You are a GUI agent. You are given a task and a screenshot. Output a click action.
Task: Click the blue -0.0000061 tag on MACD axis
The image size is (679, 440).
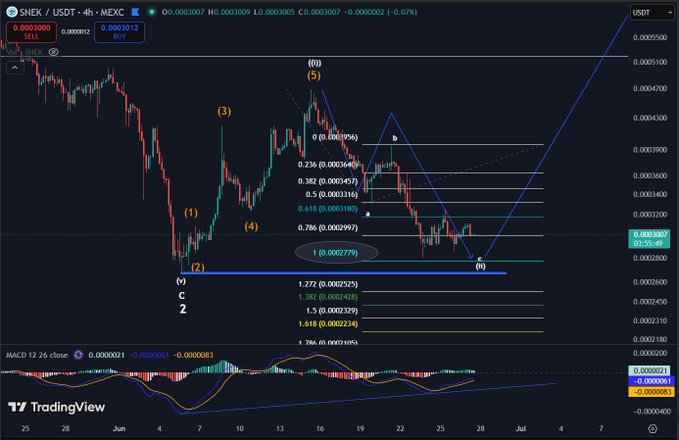click(650, 381)
